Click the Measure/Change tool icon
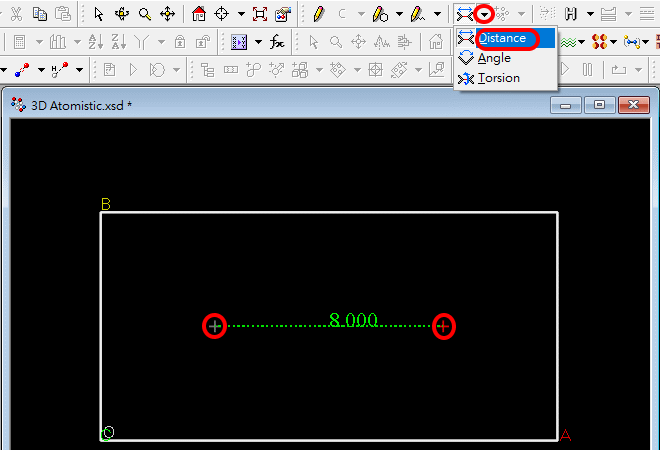This screenshot has height=450, width=660. pos(464,14)
